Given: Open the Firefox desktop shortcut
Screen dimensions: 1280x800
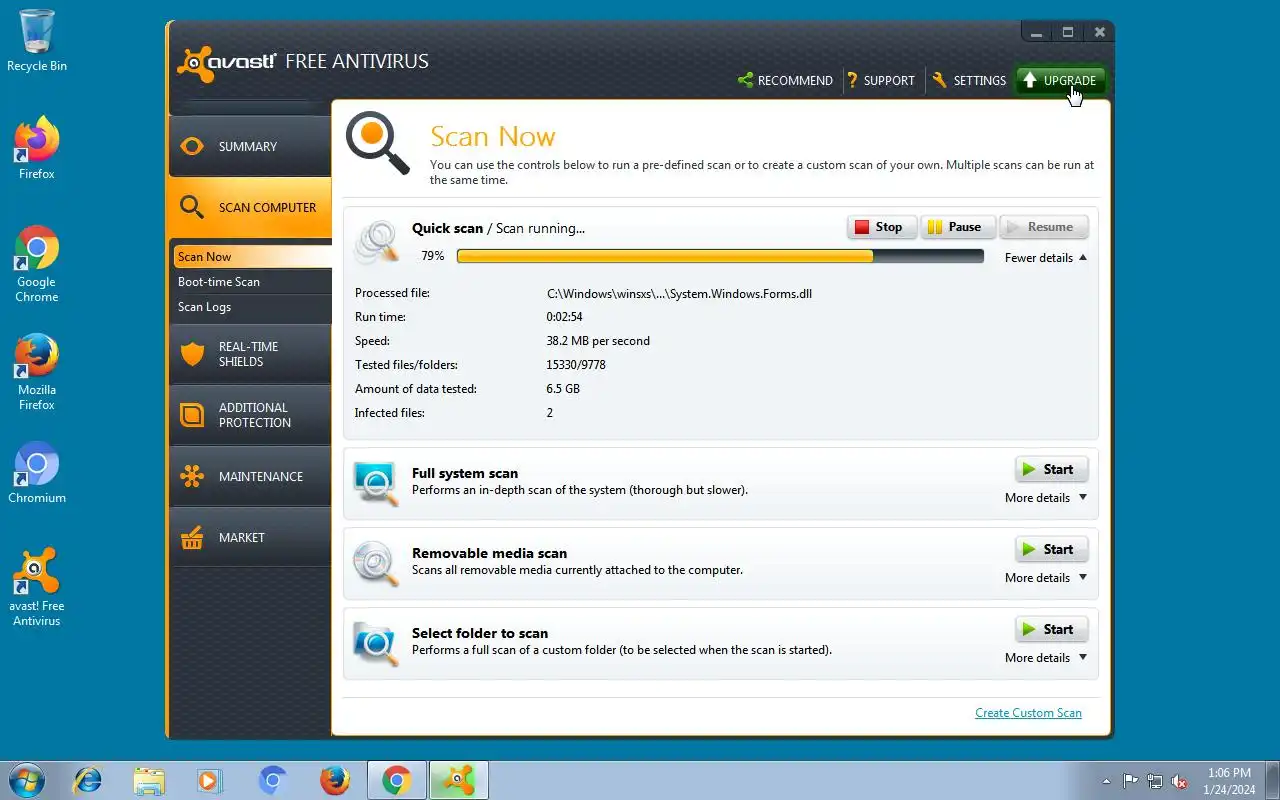Looking at the screenshot, I should (37, 148).
